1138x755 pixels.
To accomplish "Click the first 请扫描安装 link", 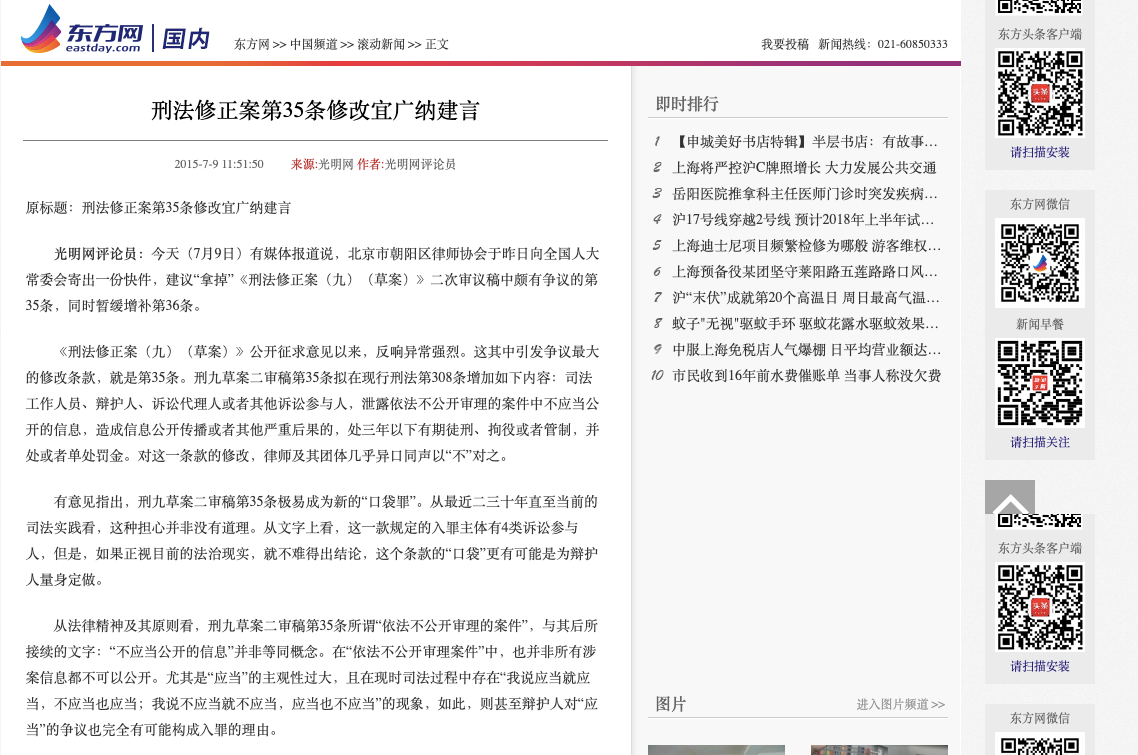I will coord(1039,152).
